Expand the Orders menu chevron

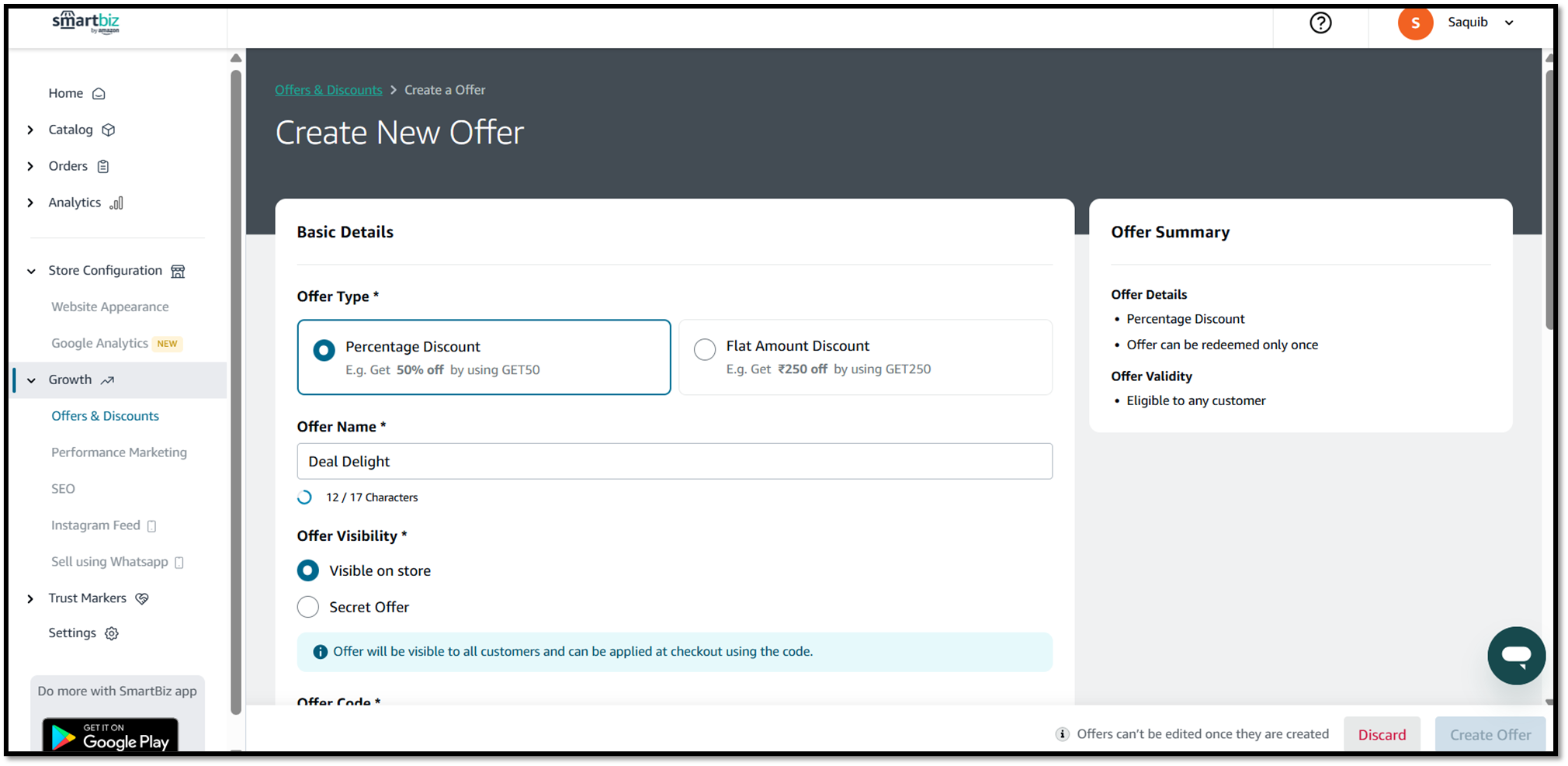[x=30, y=166]
